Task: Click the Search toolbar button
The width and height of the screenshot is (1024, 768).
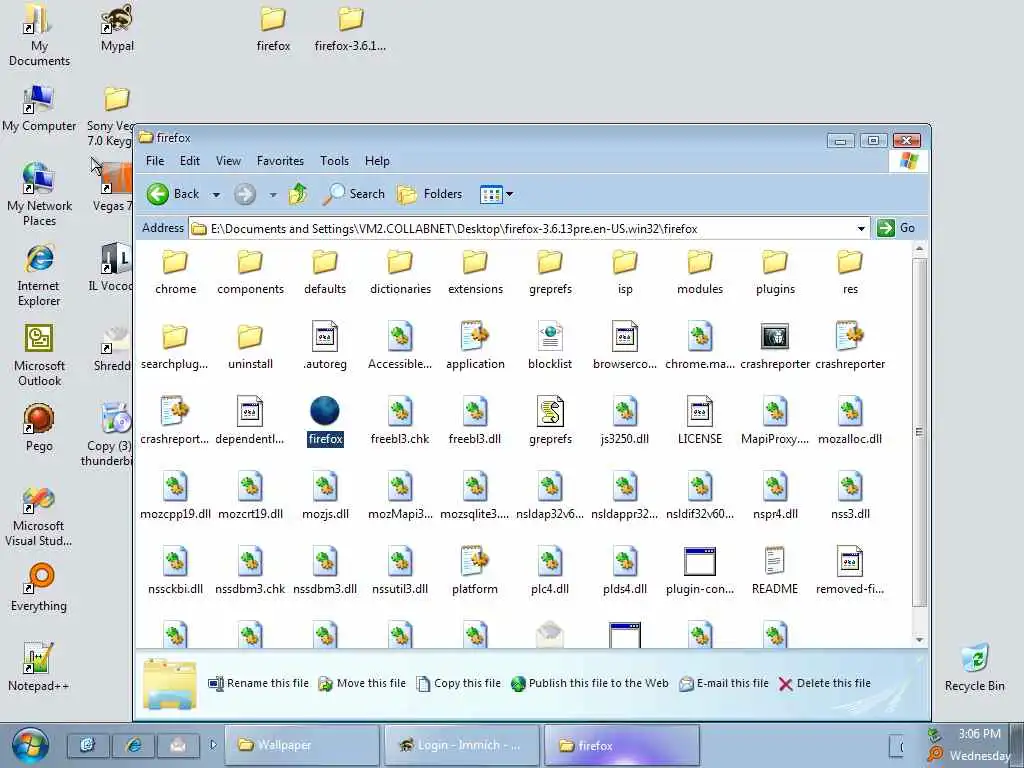Action: tap(353, 194)
